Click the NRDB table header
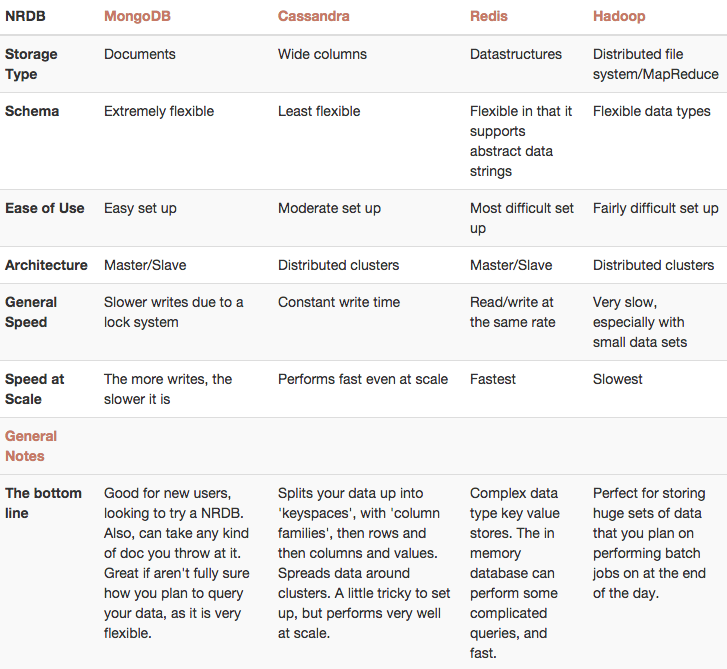727x669 pixels. (x=25, y=16)
